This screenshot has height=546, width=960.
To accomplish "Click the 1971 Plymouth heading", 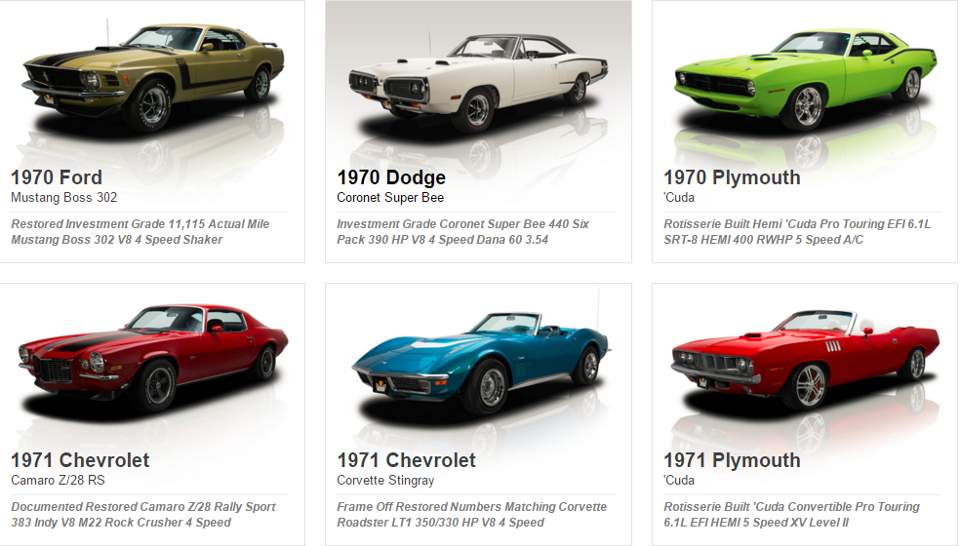I will (x=732, y=460).
